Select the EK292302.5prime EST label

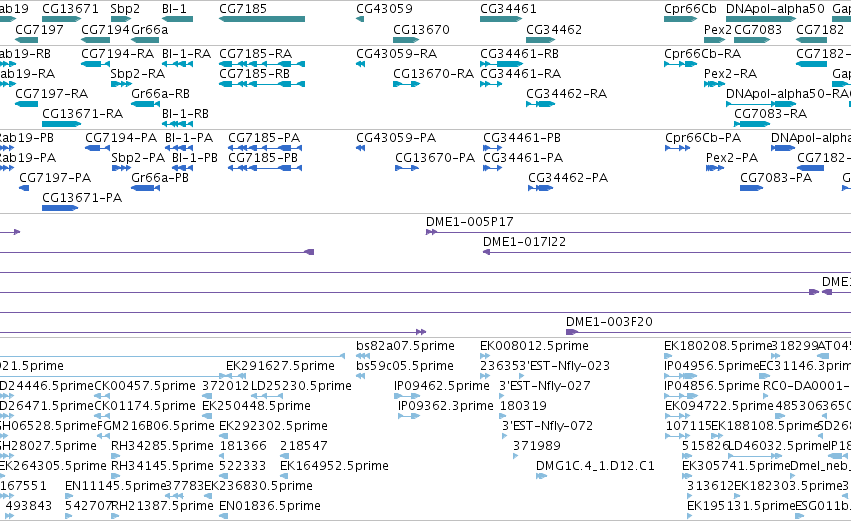274,427
